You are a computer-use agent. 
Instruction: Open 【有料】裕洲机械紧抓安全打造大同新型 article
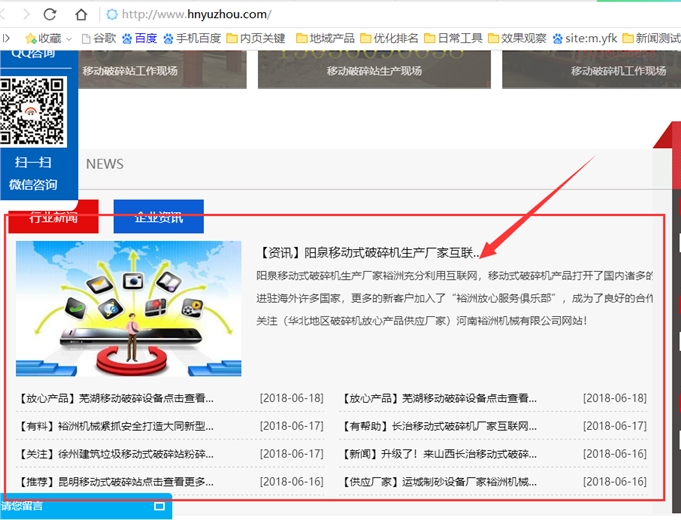116,427
